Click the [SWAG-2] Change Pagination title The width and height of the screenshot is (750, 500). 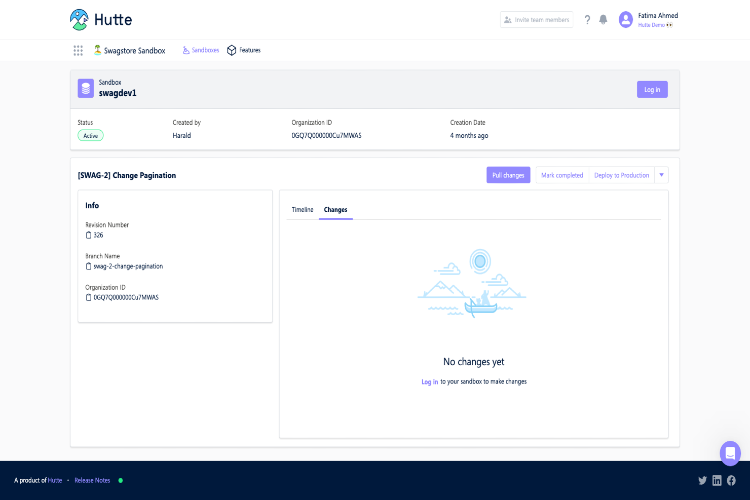[x=127, y=176]
